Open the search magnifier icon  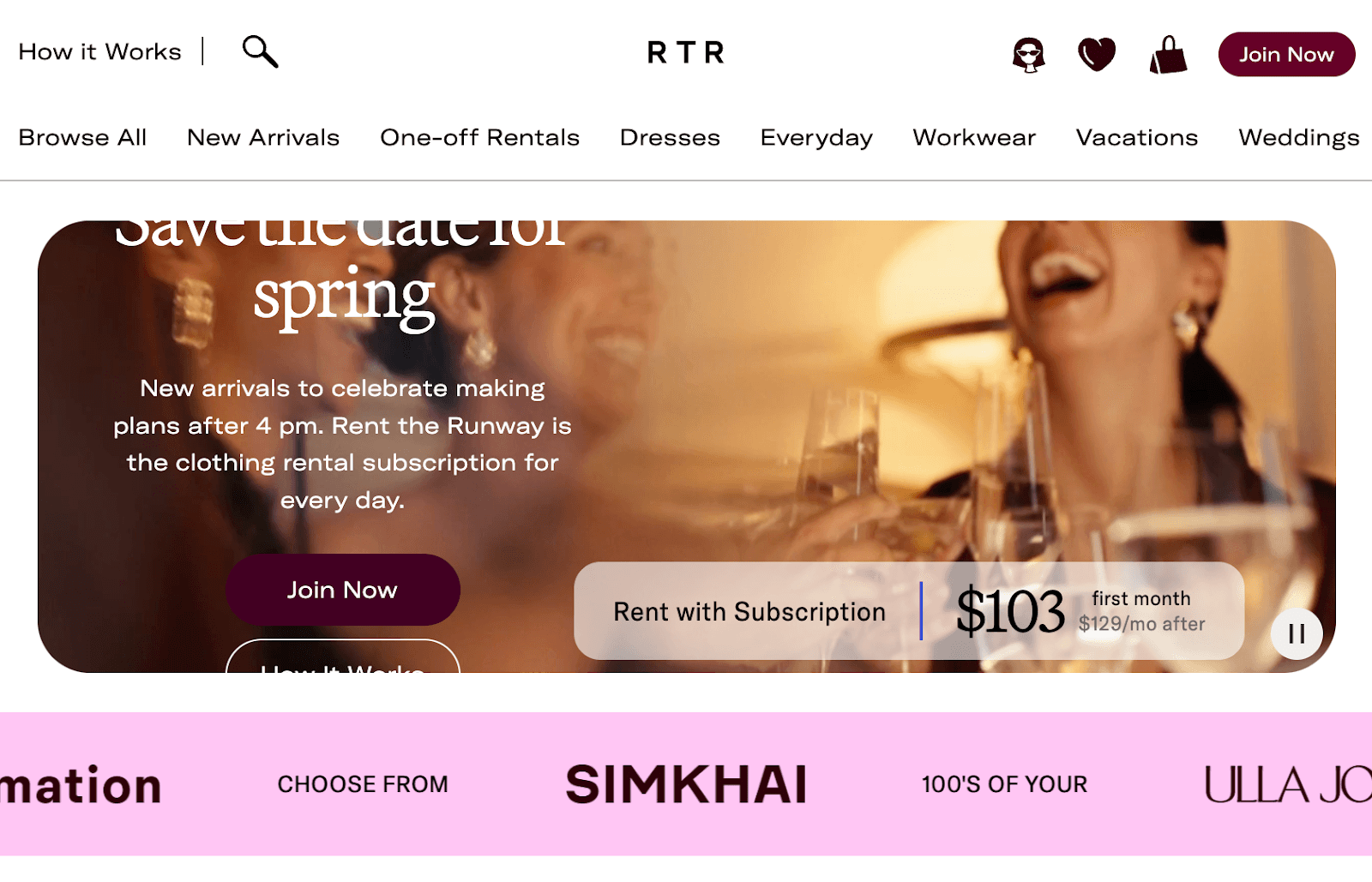tap(260, 51)
